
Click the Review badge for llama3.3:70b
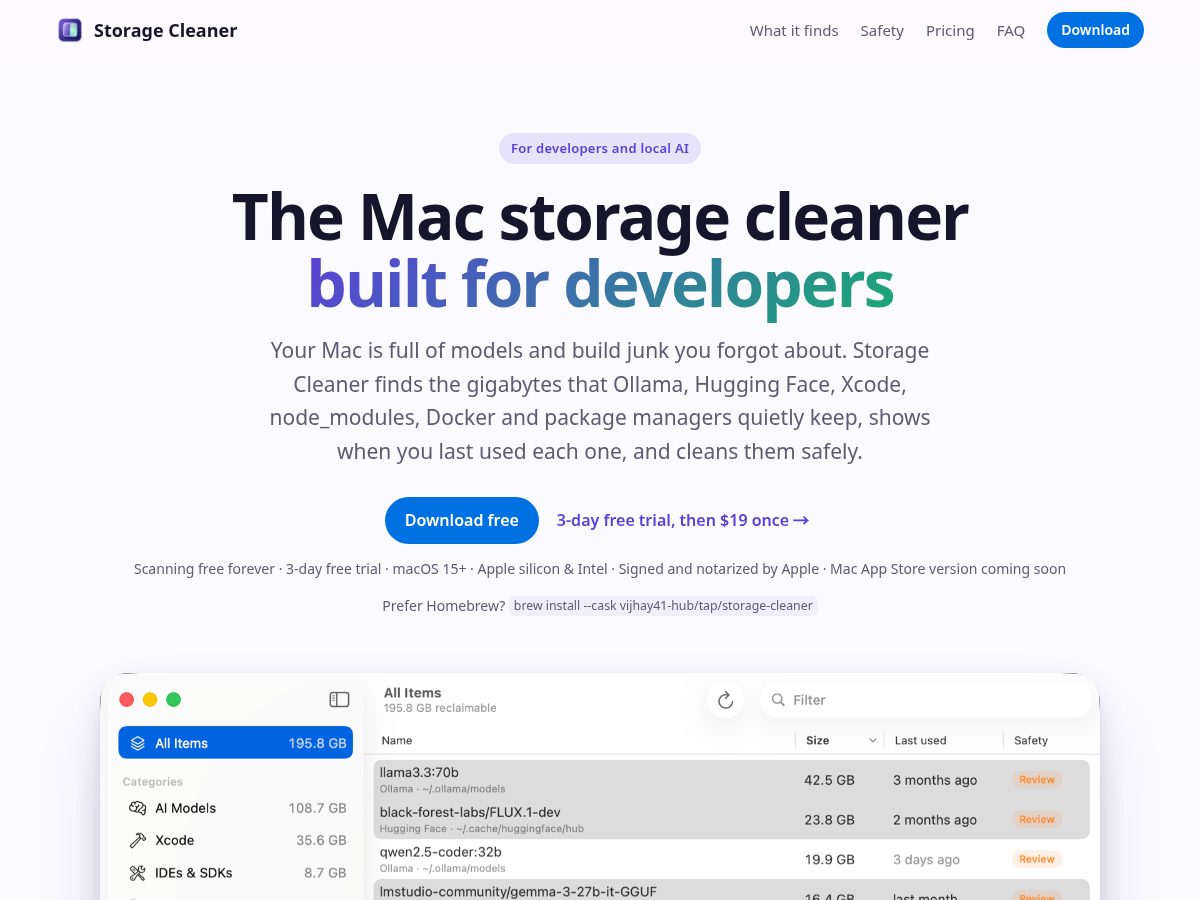[x=1037, y=780]
